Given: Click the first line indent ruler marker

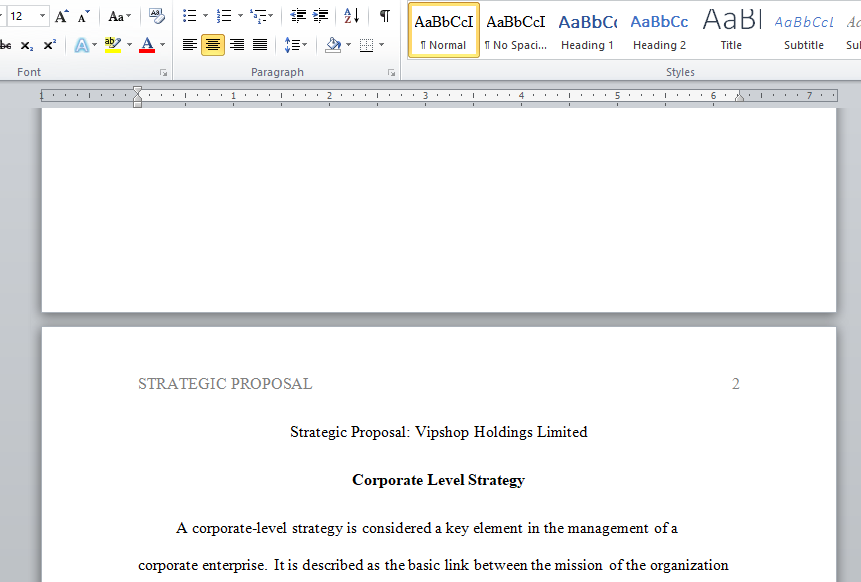Looking at the screenshot, I should point(137,90).
